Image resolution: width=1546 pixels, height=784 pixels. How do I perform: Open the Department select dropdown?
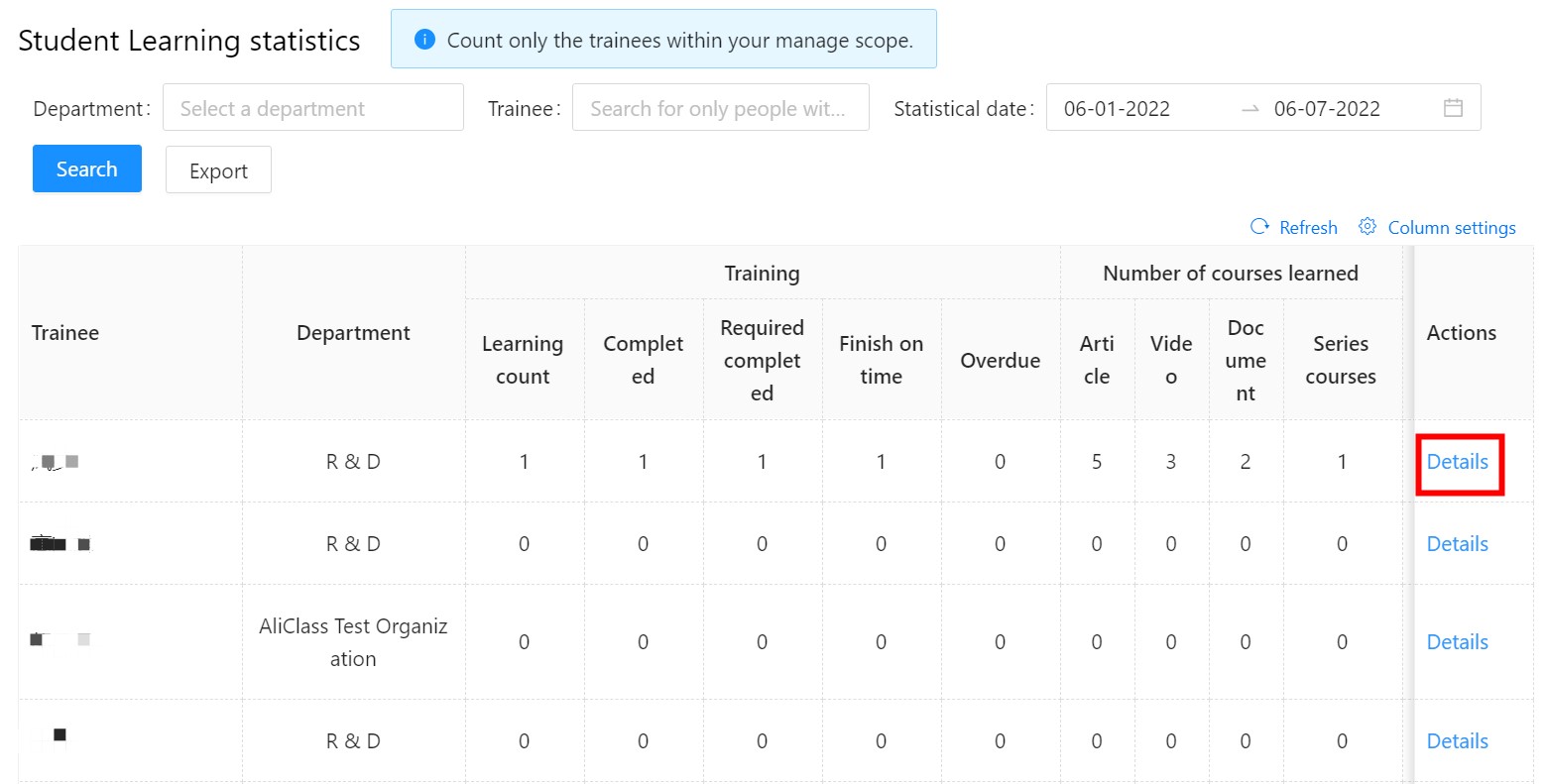coord(313,108)
